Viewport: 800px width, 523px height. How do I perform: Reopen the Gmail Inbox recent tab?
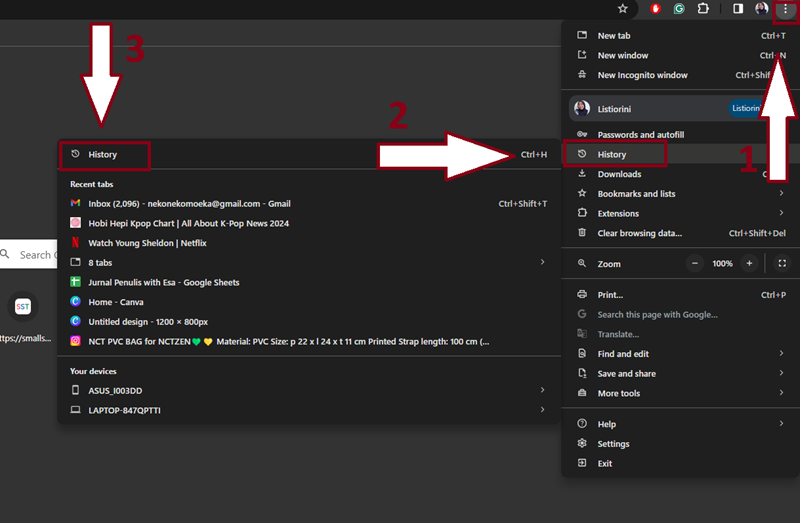click(309, 204)
